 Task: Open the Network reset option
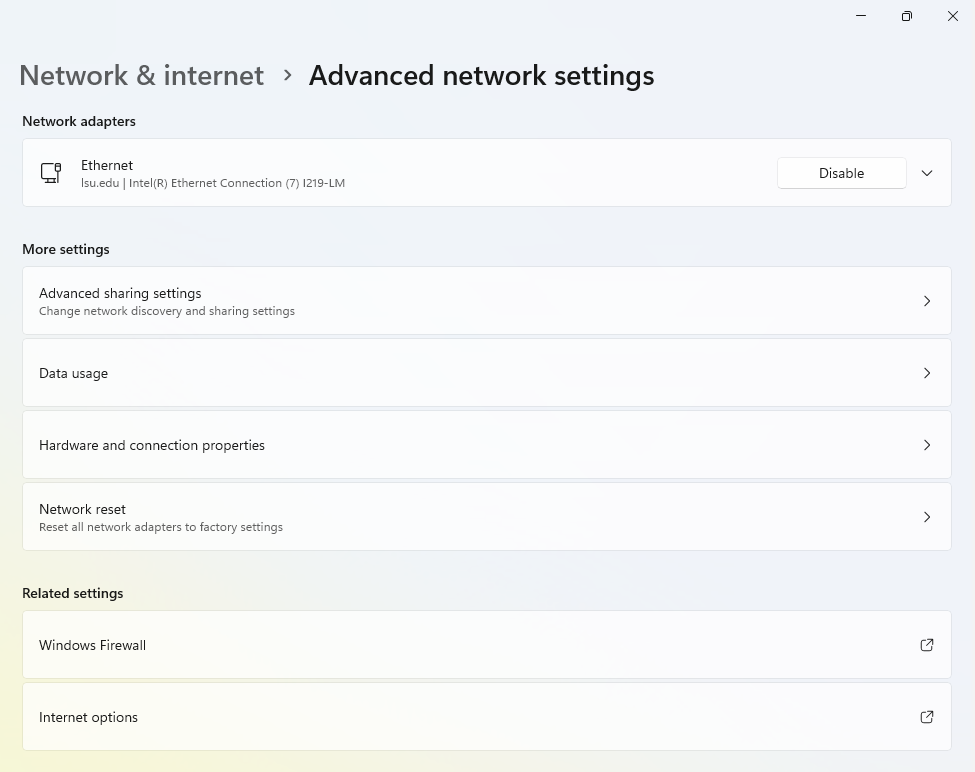tap(82, 509)
